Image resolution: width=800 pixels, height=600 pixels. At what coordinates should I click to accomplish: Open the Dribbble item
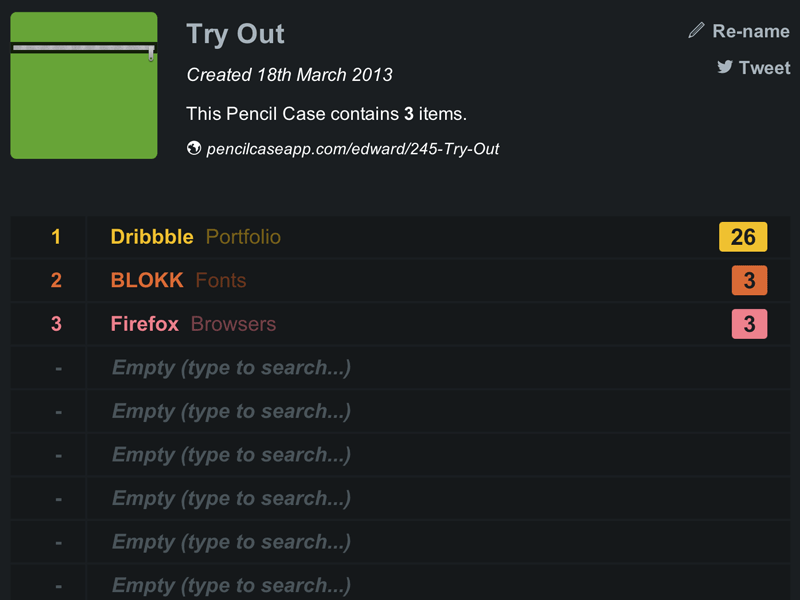click(x=152, y=237)
